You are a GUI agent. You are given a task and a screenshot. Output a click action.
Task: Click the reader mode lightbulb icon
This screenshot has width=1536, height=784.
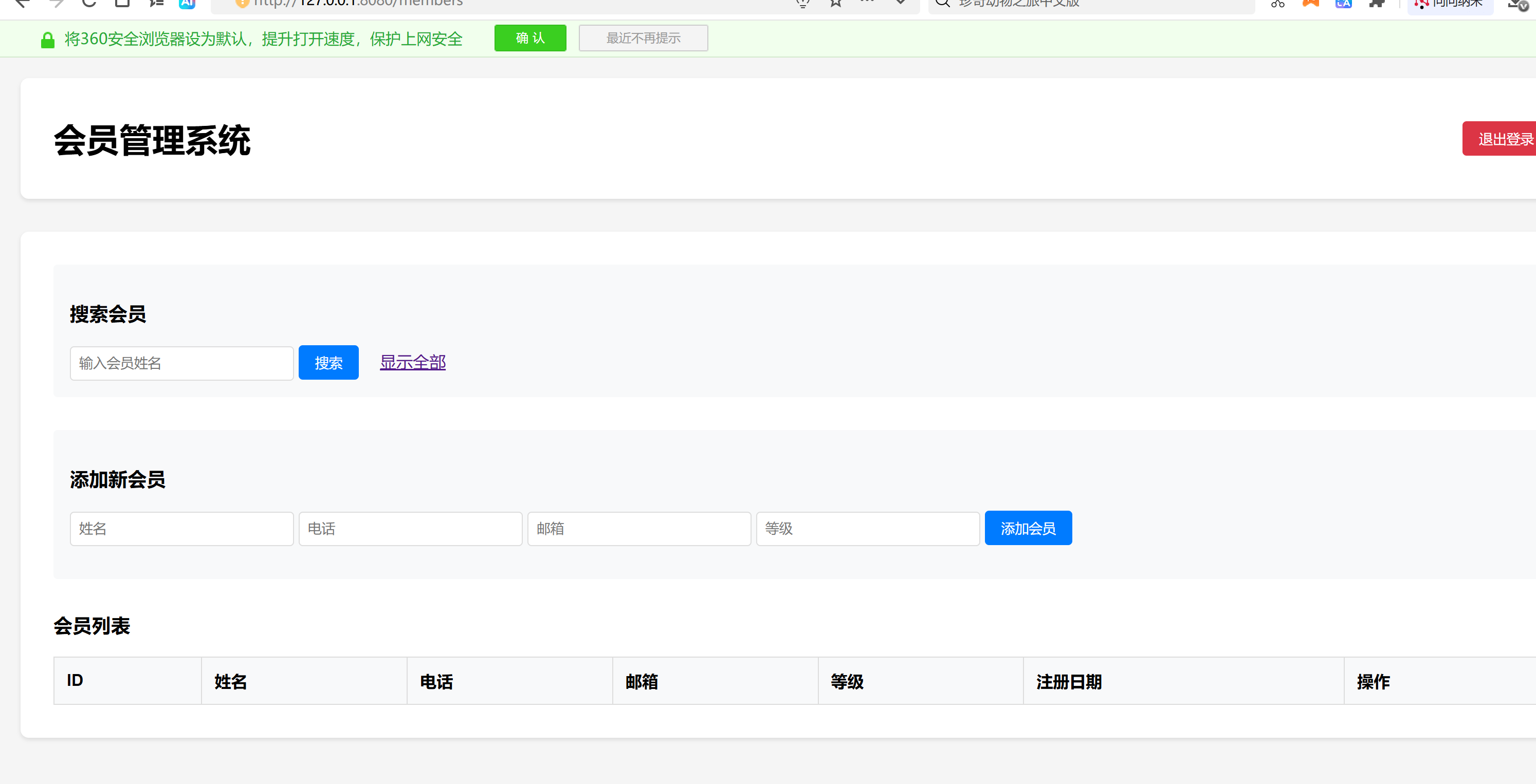click(x=803, y=4)
